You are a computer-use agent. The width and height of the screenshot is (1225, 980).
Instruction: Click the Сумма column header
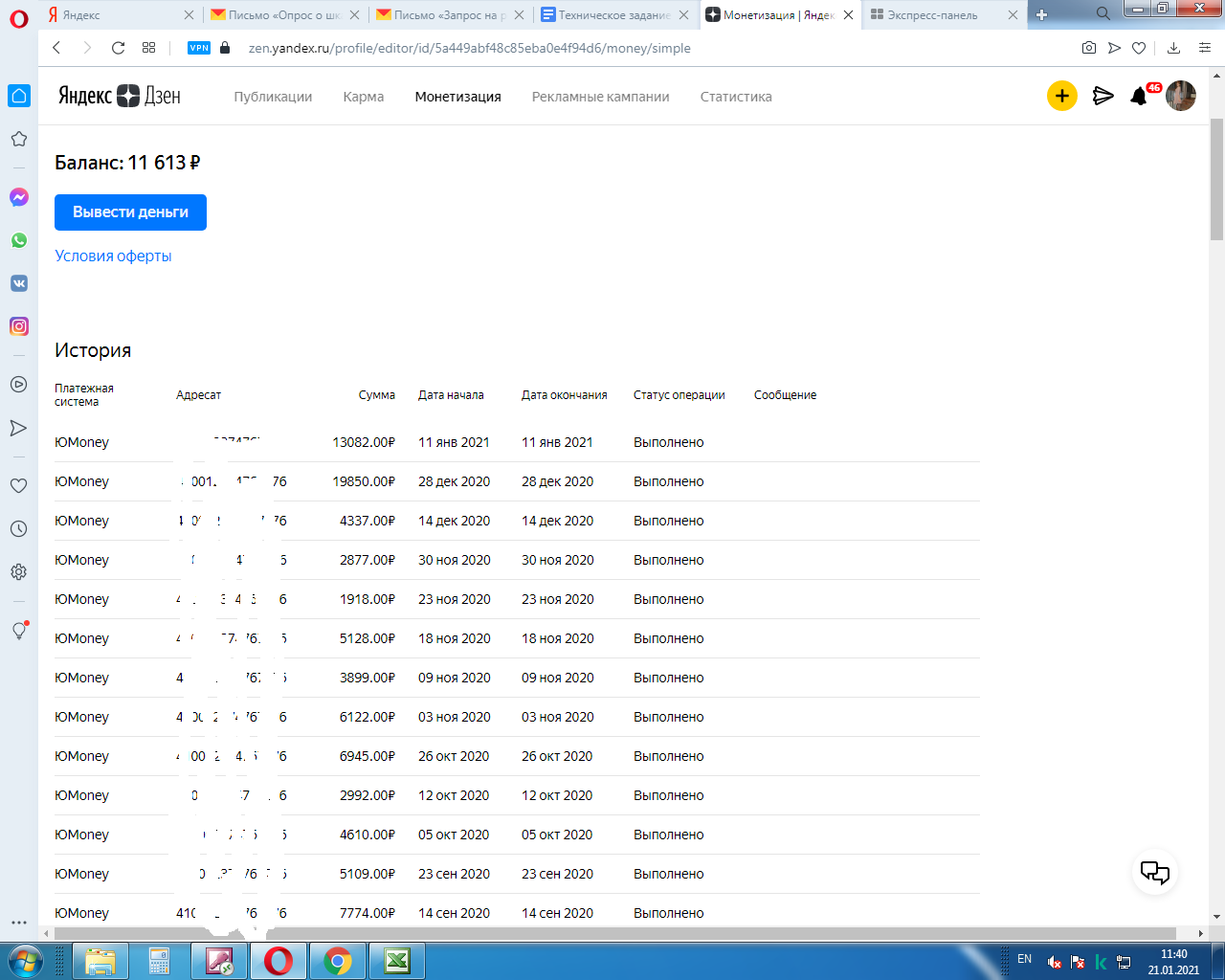[377, 395]
